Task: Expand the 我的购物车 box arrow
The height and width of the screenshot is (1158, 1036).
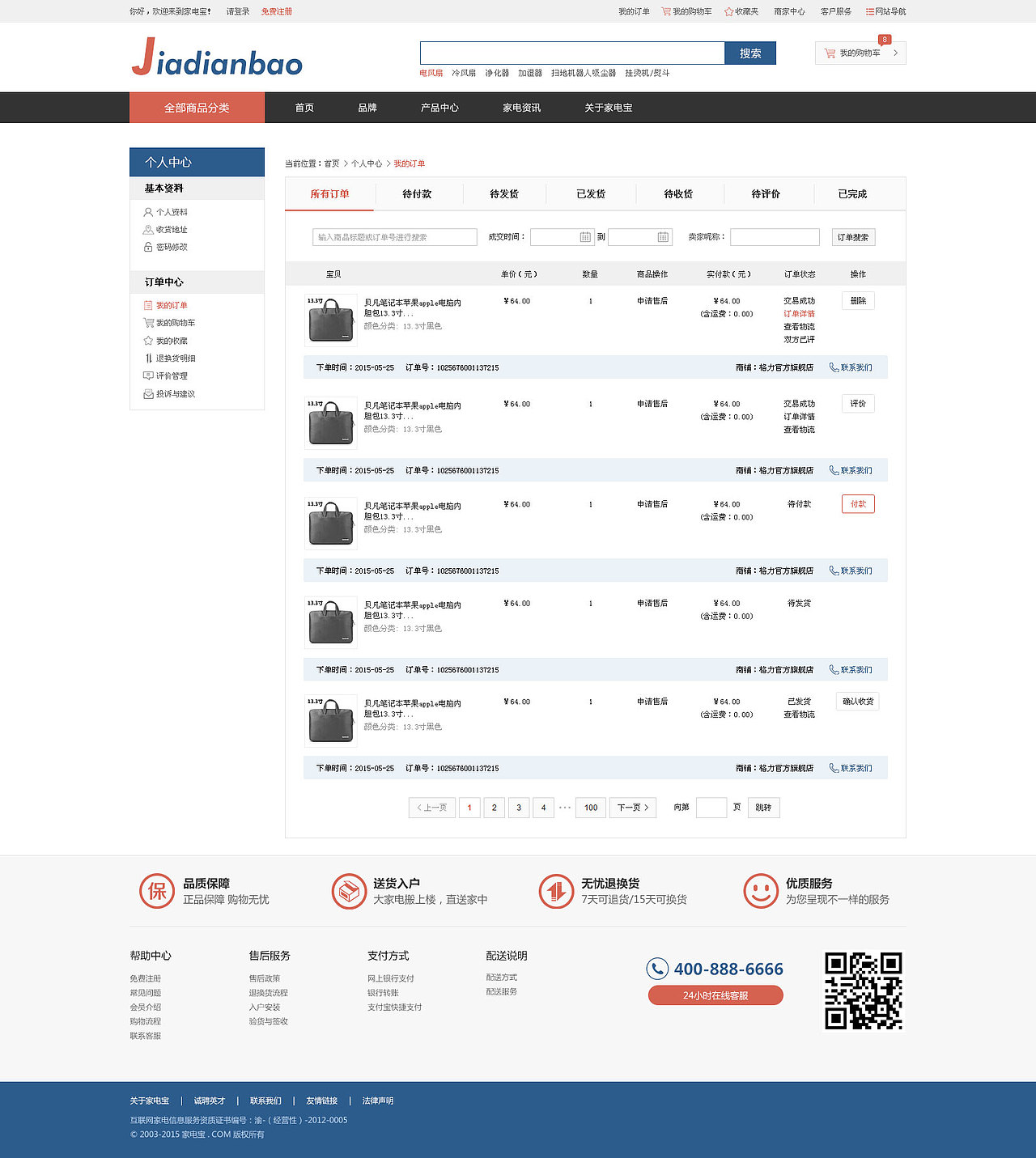Action: click(895, 53)
